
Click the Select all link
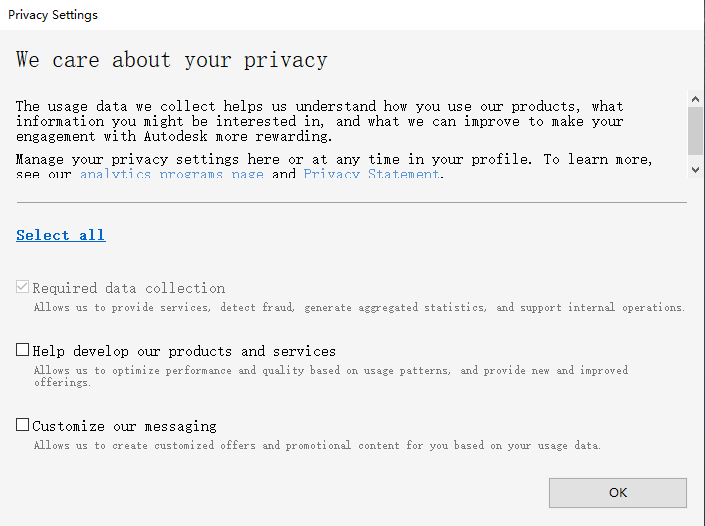tap(61, 235)
